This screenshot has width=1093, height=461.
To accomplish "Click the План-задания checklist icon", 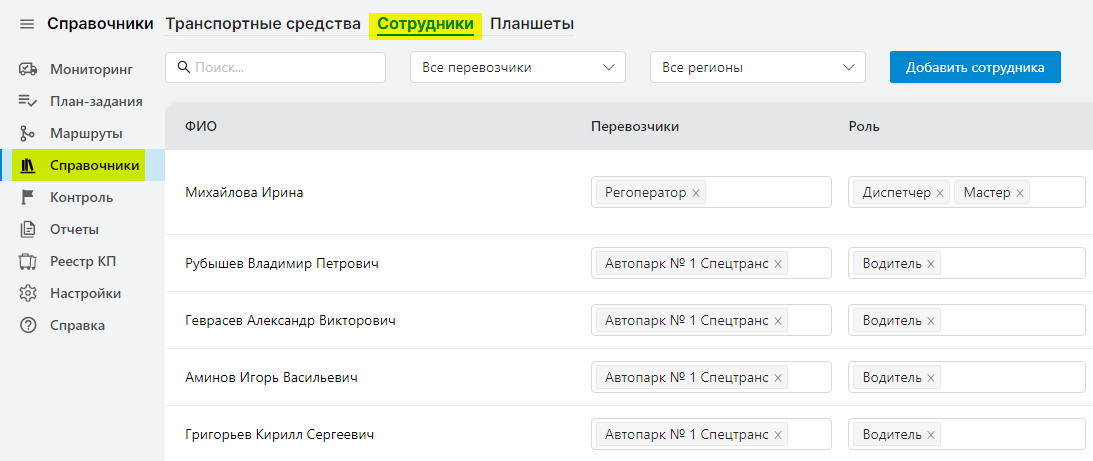I will [x=28, y=101].
